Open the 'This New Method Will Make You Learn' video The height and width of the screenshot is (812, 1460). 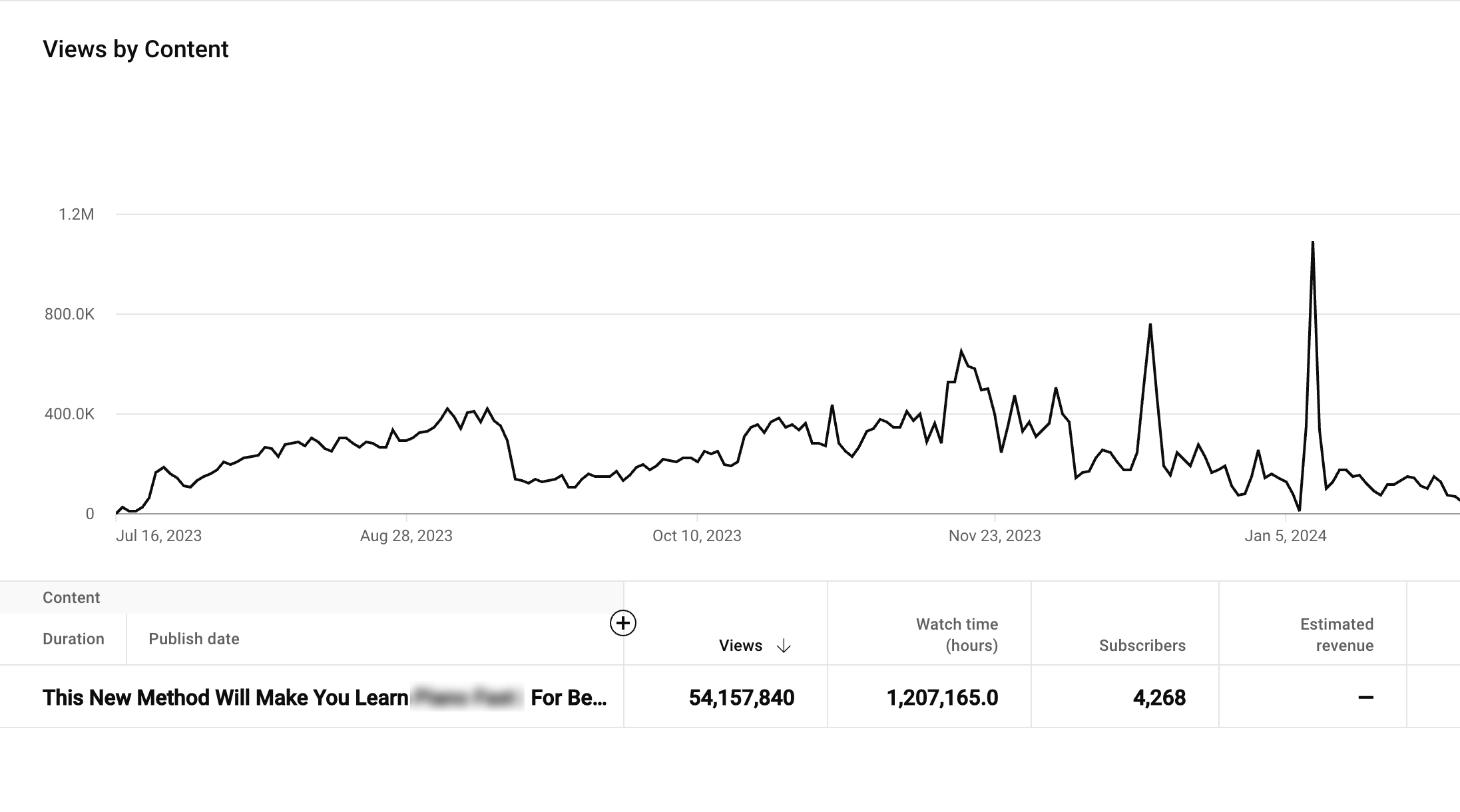[x=225, y=698]
